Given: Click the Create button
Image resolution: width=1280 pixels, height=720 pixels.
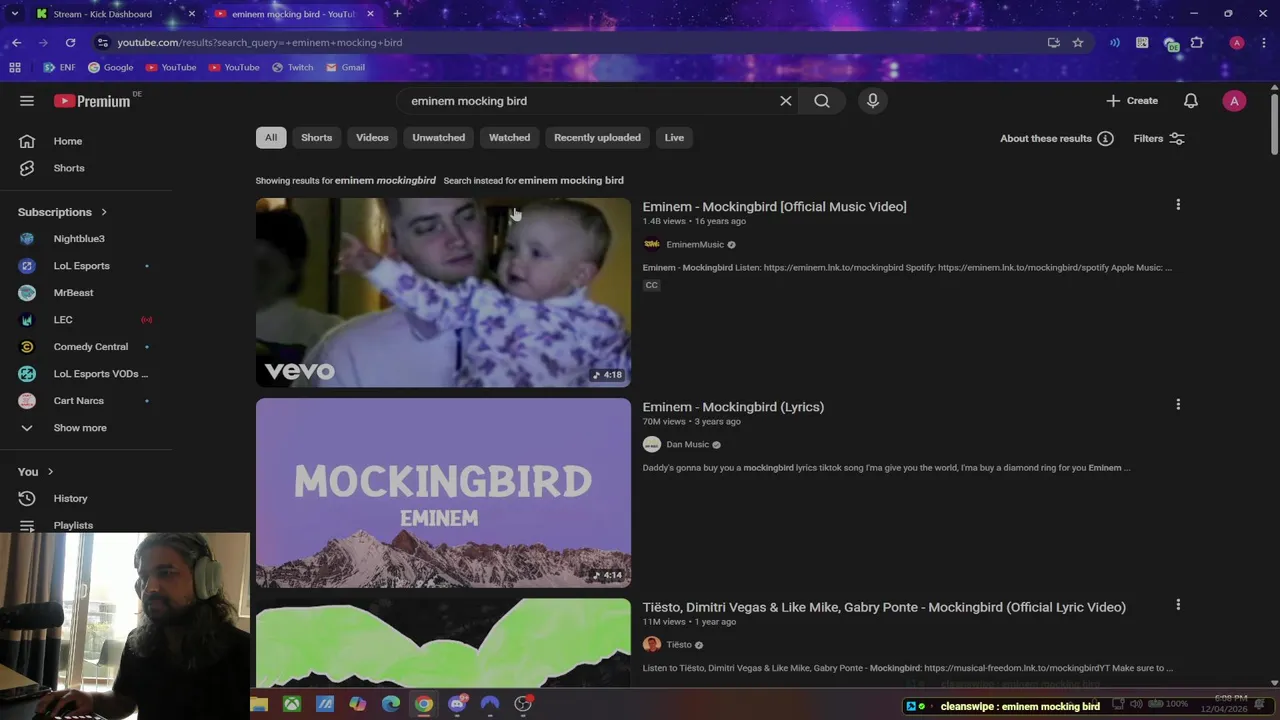Looking at the screenshot, I should click(x=1132, y=101).
